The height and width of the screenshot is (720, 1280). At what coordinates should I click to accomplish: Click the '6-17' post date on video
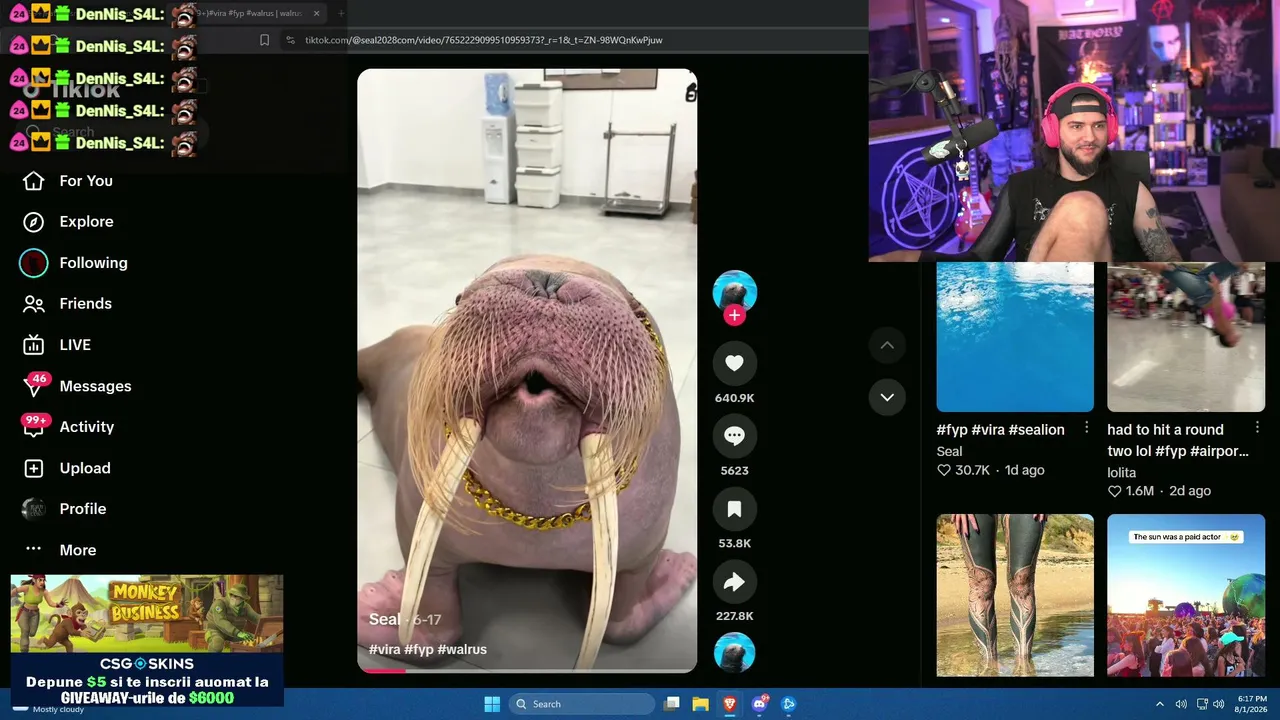tap(427, 620)
